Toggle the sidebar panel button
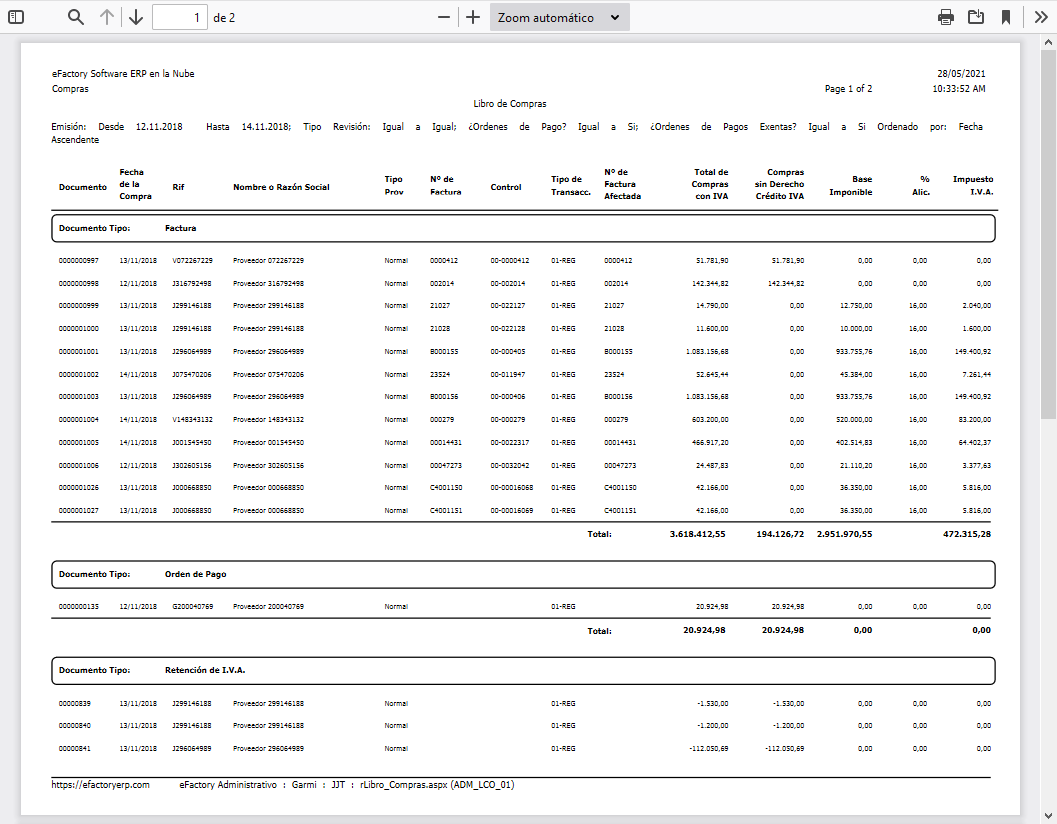Image resolution: width=1057 pixels, height=824 pixels. tap(16, 17)
